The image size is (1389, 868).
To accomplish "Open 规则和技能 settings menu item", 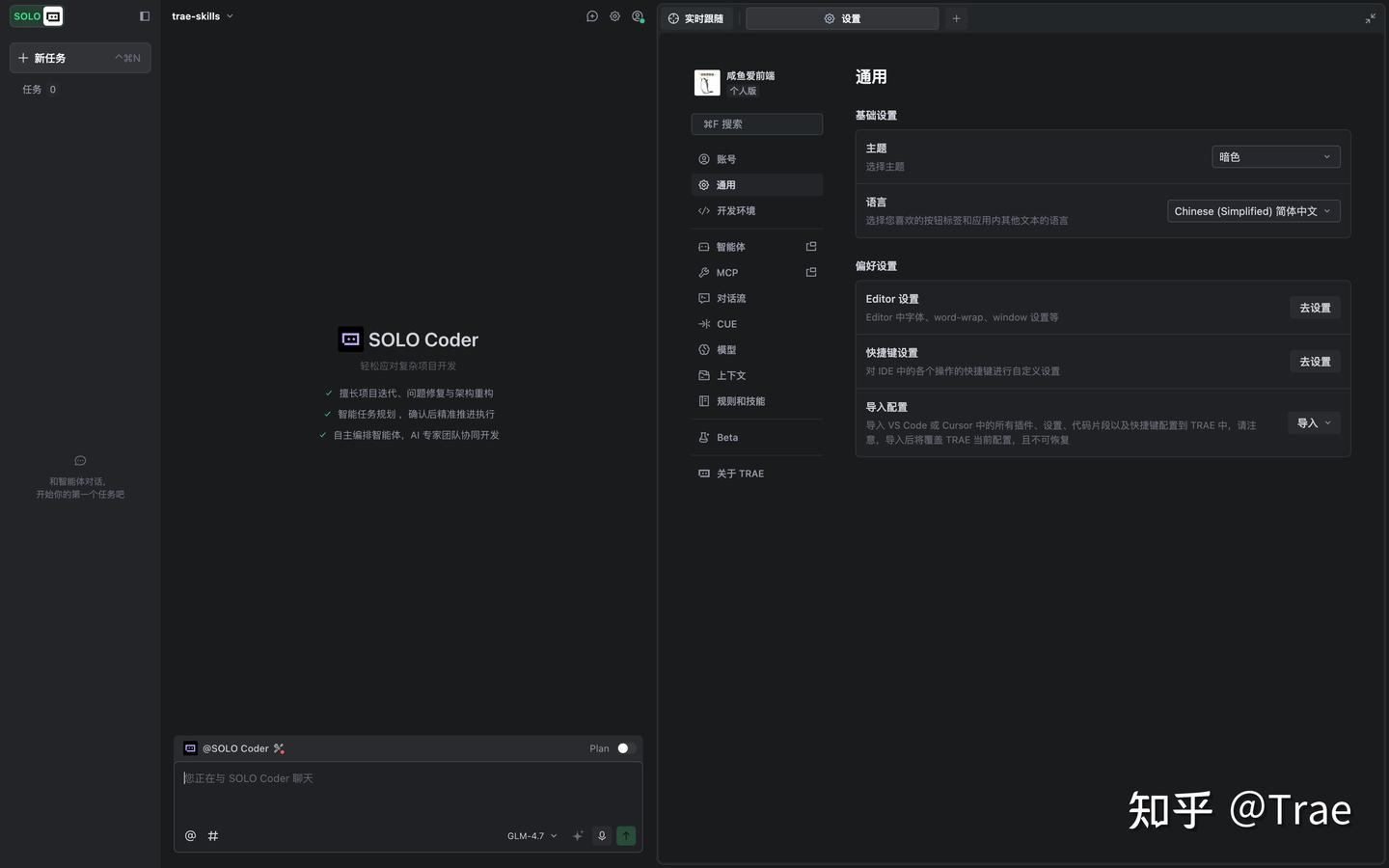I will [x=757, y=401].
